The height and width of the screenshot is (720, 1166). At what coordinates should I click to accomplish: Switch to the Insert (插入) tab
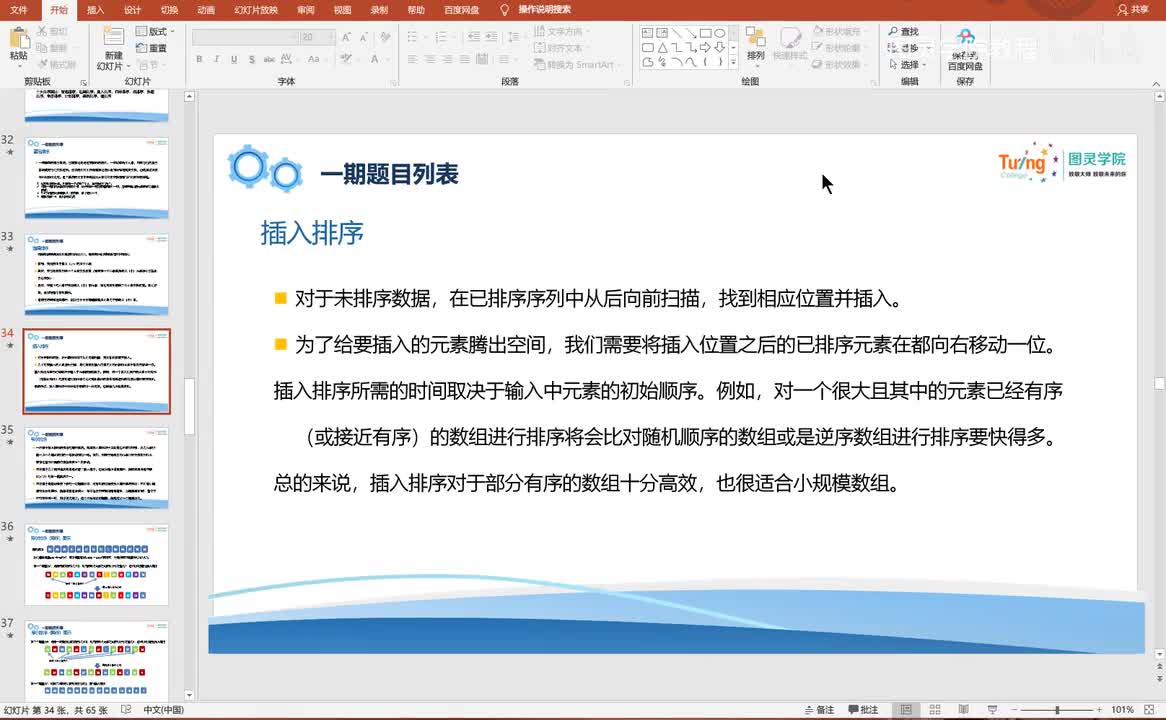[x=95, y=10]
